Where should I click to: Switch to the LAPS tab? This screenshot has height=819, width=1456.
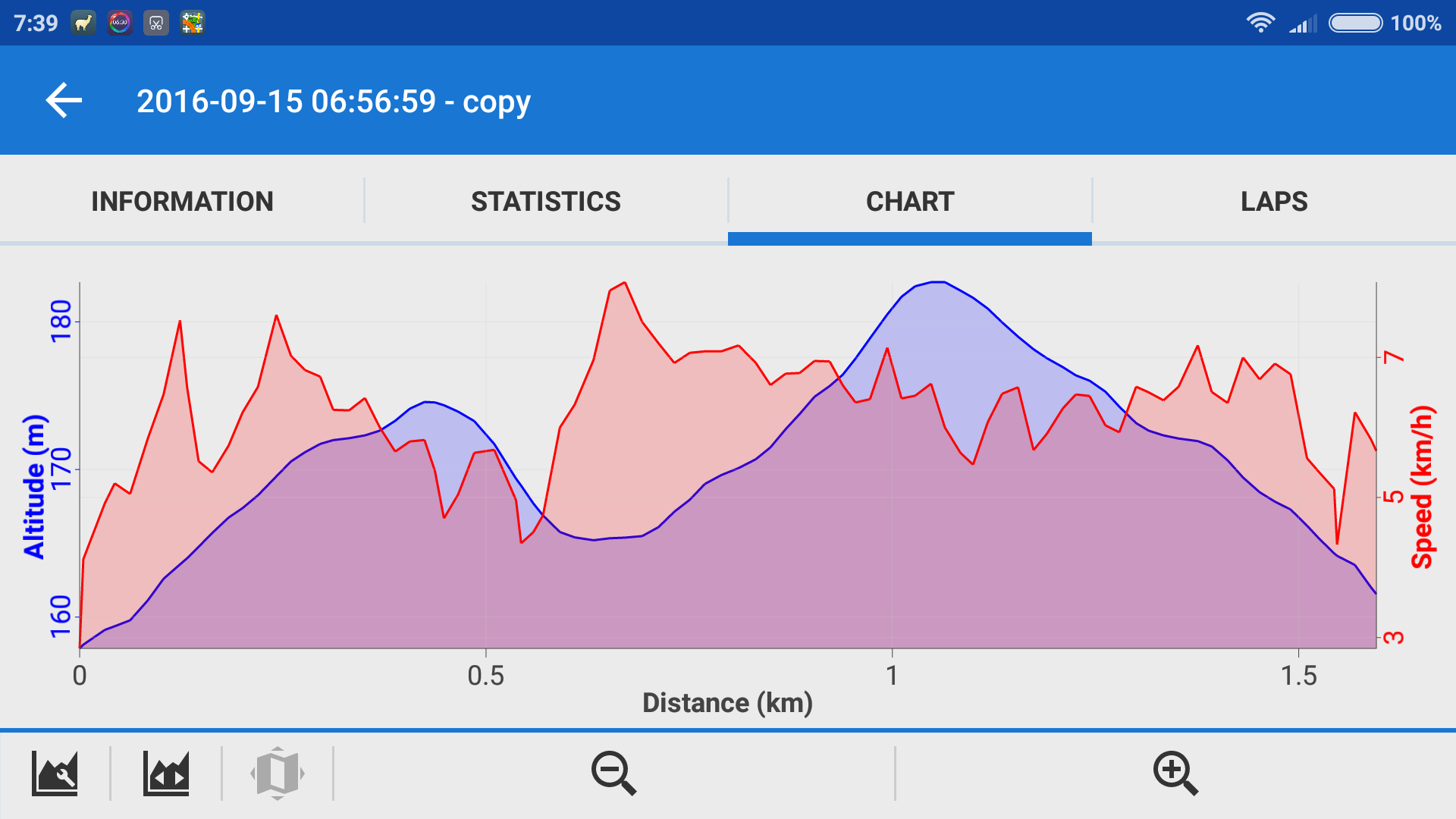(1273, 201)
